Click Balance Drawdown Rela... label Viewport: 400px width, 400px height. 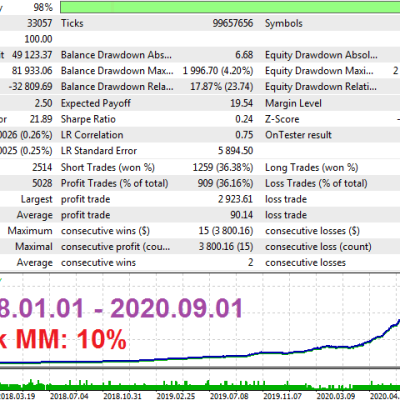[117, 87]
